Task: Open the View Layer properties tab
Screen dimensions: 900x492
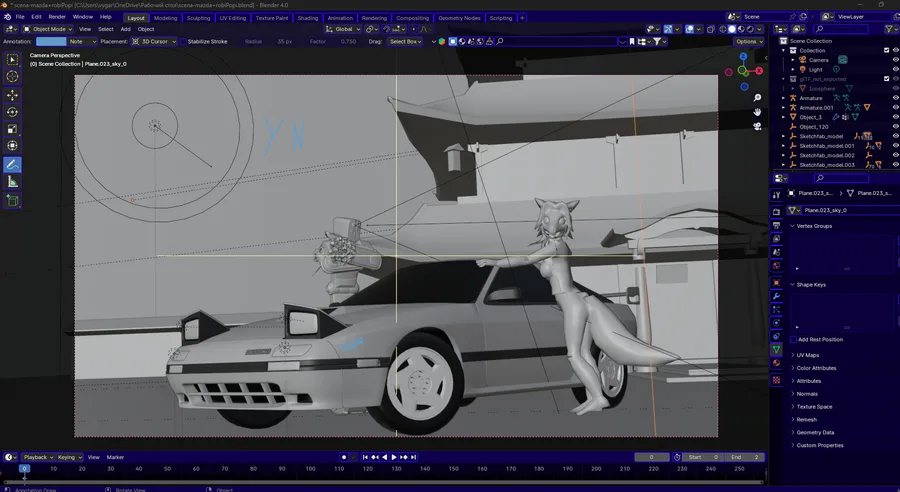Action: tap(776, 239)
